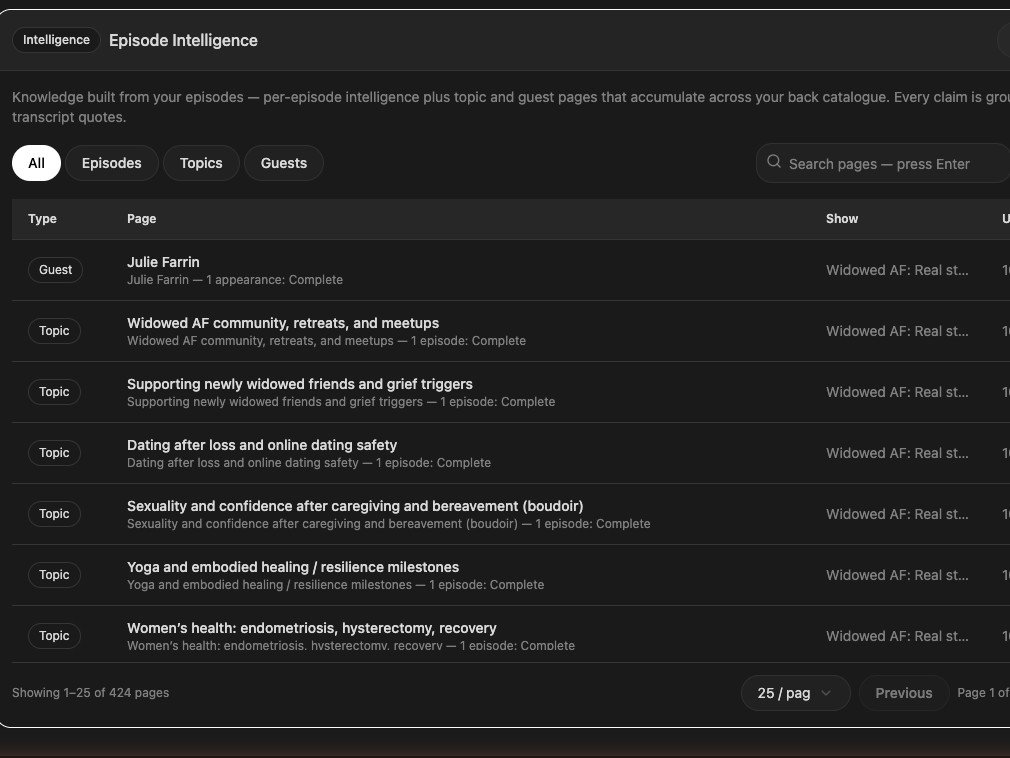1010x758 pixels.
Task: Select the All filter tab
Action: tap(36, 163)
